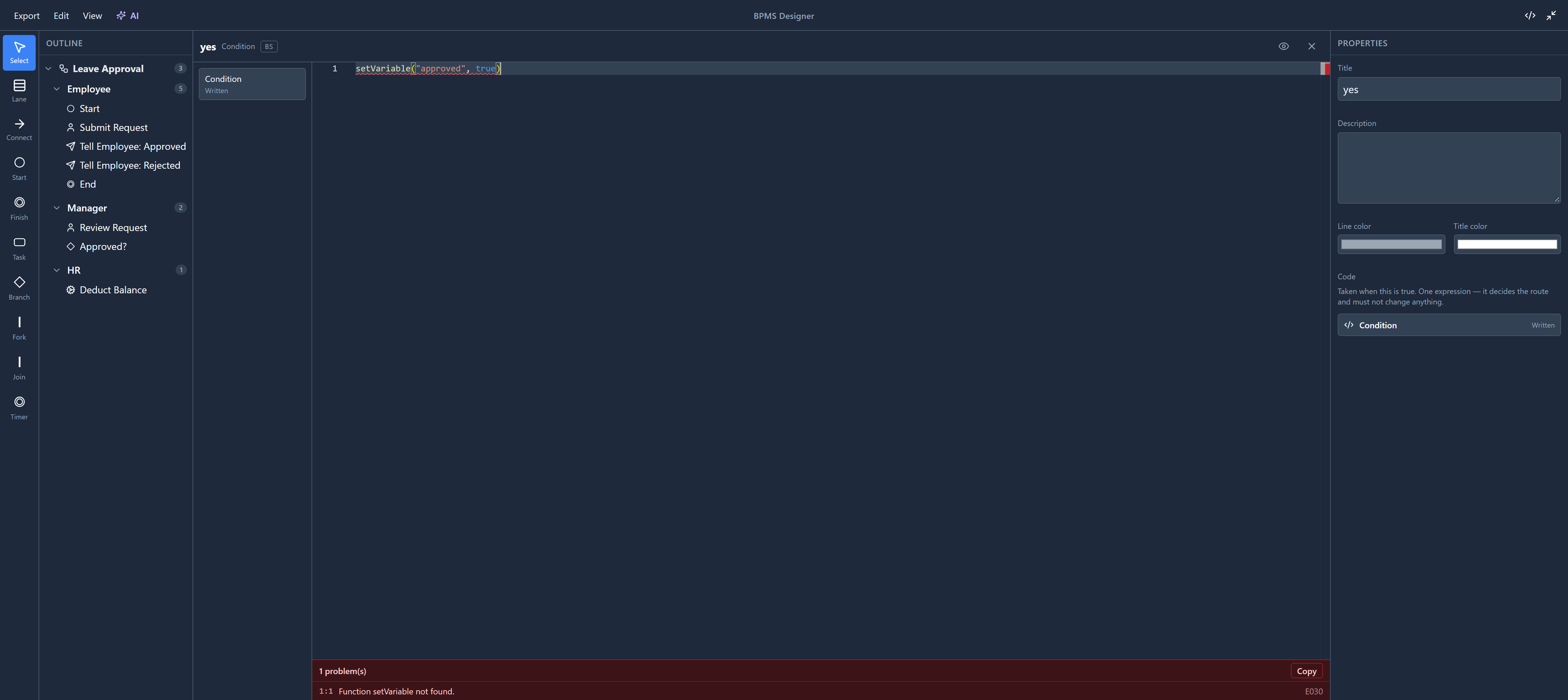Viewport: 1568px width, 700px height.
Task: Select the Select pointer tool
Action: (19, 52)
